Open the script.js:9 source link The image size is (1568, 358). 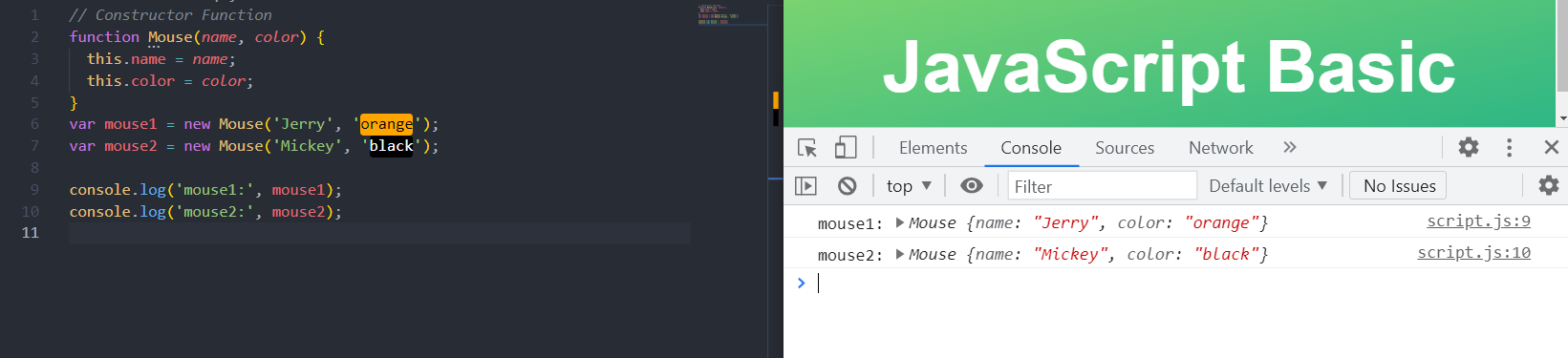(1478, 221)
